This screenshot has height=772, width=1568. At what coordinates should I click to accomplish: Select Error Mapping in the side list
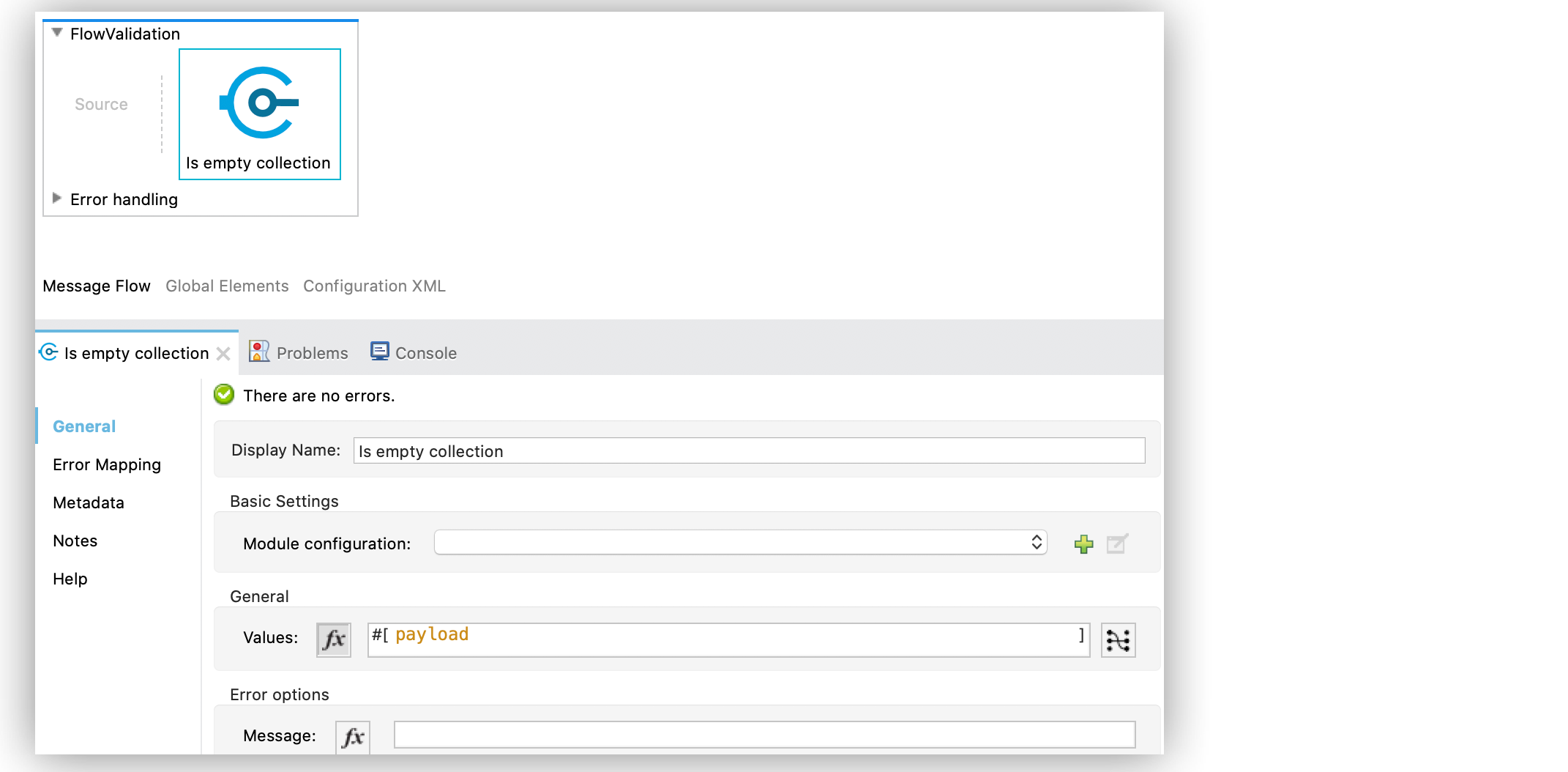tap(107, 464)
